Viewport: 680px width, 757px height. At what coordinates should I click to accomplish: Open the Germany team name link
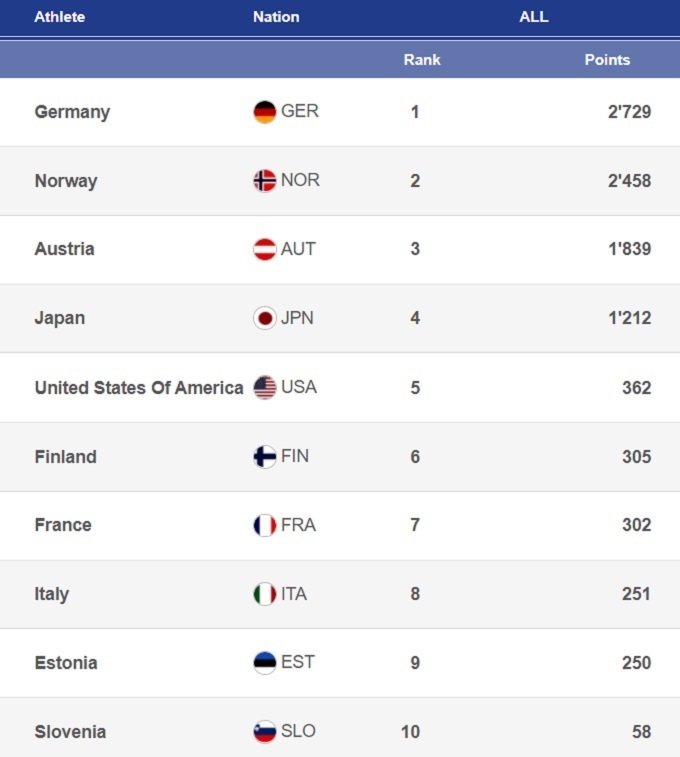coord(72,112)
